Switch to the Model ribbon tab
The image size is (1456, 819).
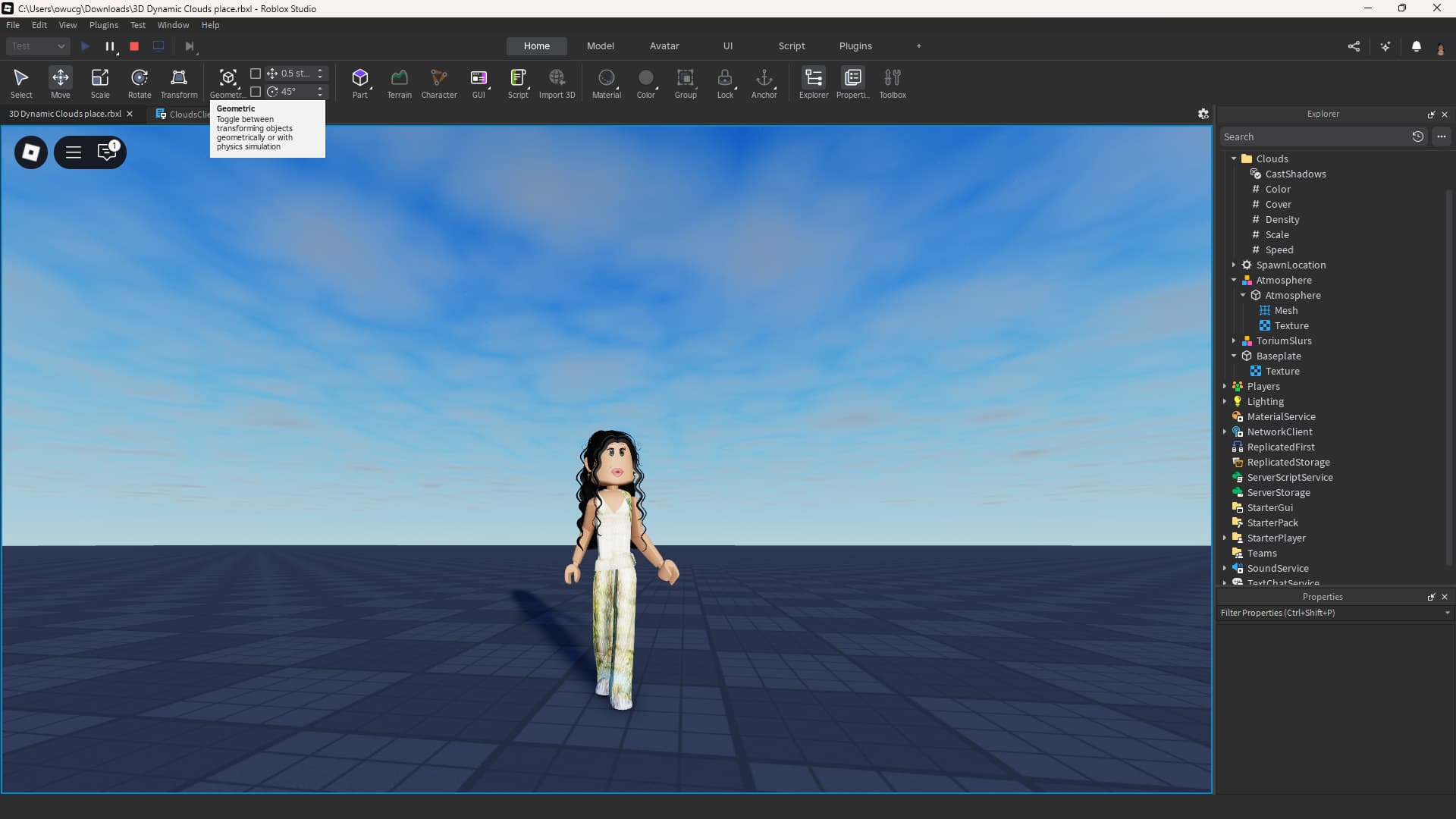pyautogui.click(x=600, y=46)
